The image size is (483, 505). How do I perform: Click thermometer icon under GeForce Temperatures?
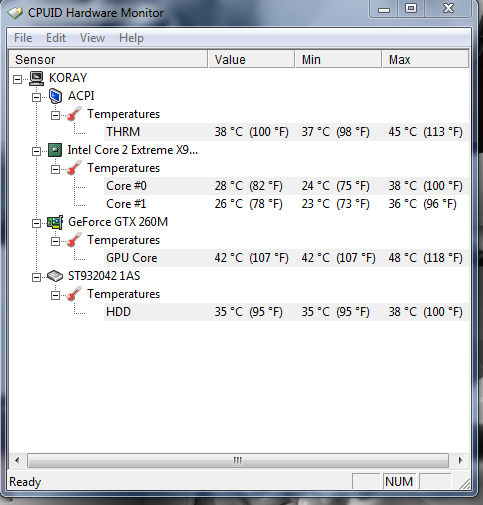pyautogui.click(x=74, y=240)
